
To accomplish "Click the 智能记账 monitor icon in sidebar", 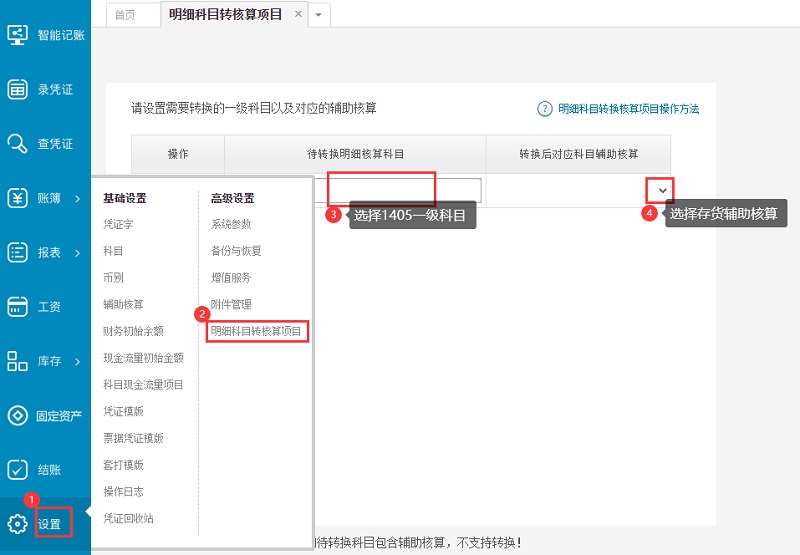I will click(x=18, y=34).
